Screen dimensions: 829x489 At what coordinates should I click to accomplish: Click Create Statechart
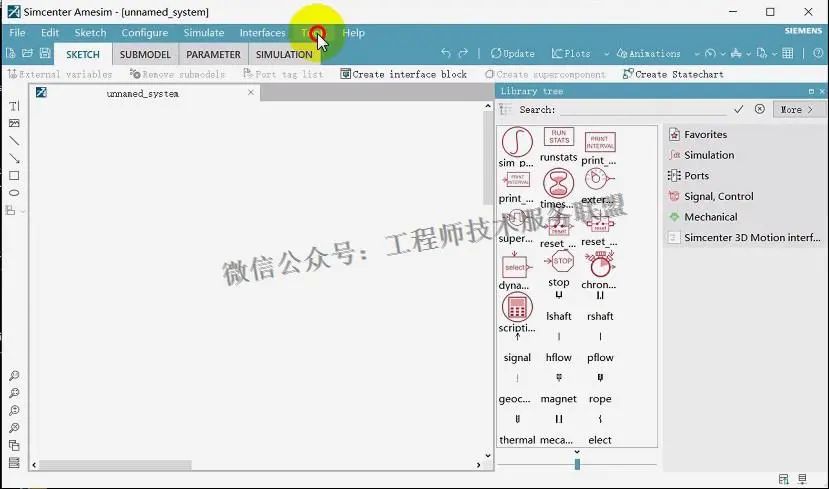(673, 75)
